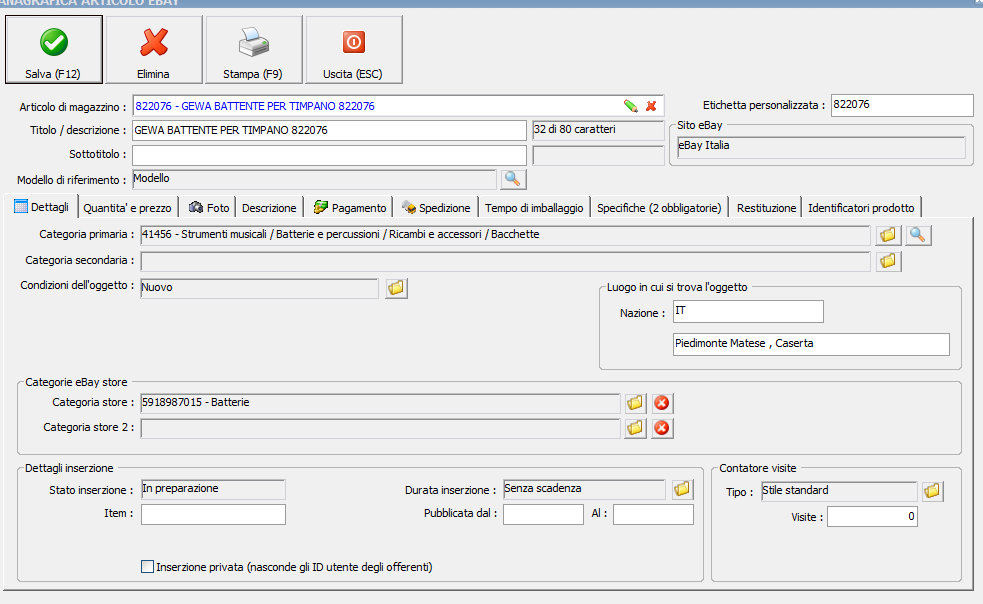983x604 pixels.
Task: Edit the Piedimonte Matese, Caserta location field
Action: (x=811, y=344)
